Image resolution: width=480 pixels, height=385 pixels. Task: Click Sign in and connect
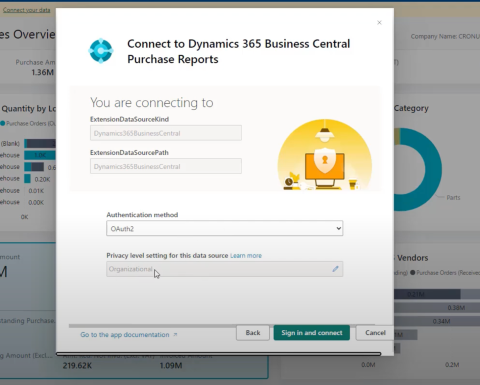coord(312,333)
